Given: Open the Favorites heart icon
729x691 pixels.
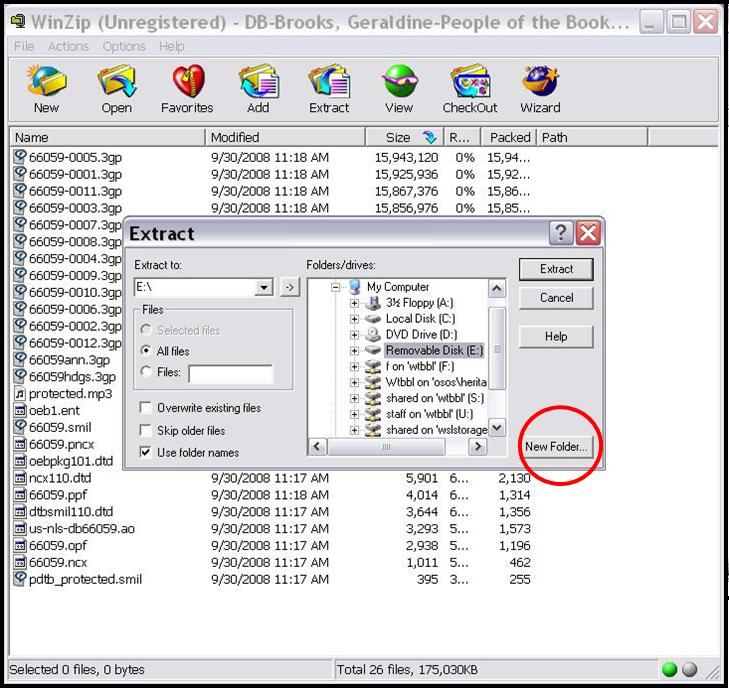Looking at the screenshot, I should [188, 81].
